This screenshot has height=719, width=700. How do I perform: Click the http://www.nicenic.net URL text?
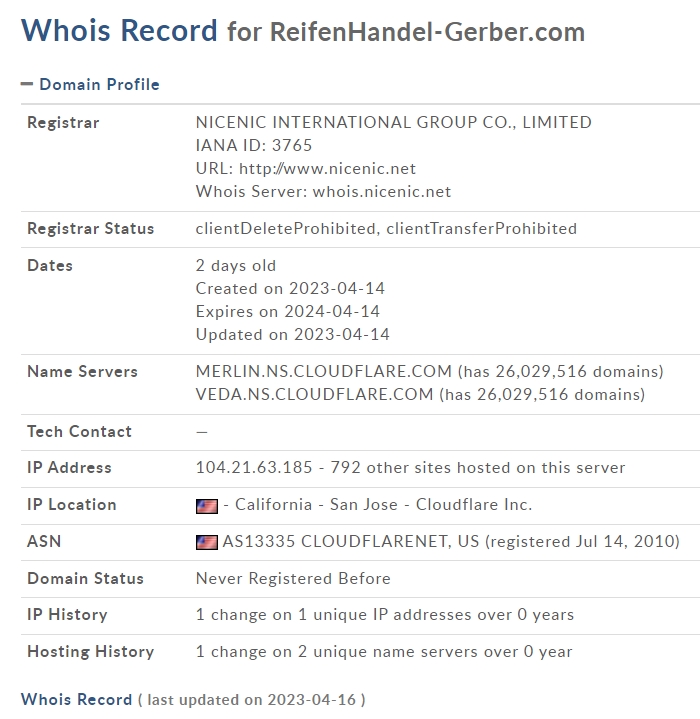(327, 168)
